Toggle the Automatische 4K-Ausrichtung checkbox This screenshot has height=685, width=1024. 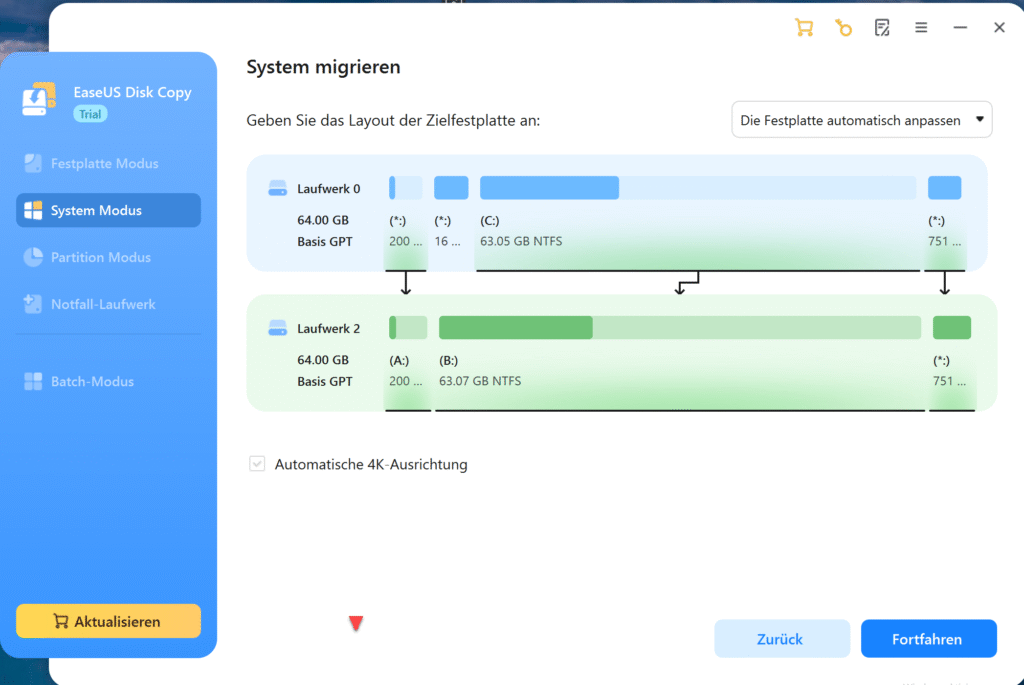[x=257, y=464]
